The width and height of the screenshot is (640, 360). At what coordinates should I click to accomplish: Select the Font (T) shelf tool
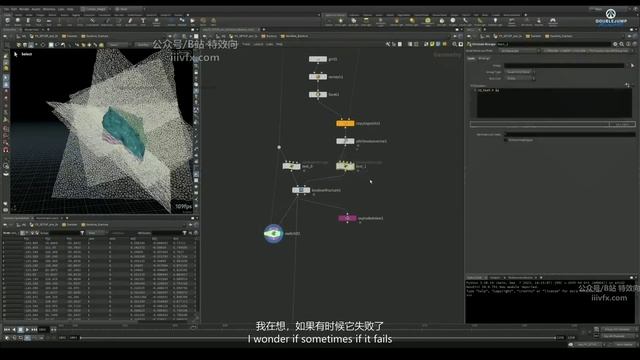click(x=143, y=20)
